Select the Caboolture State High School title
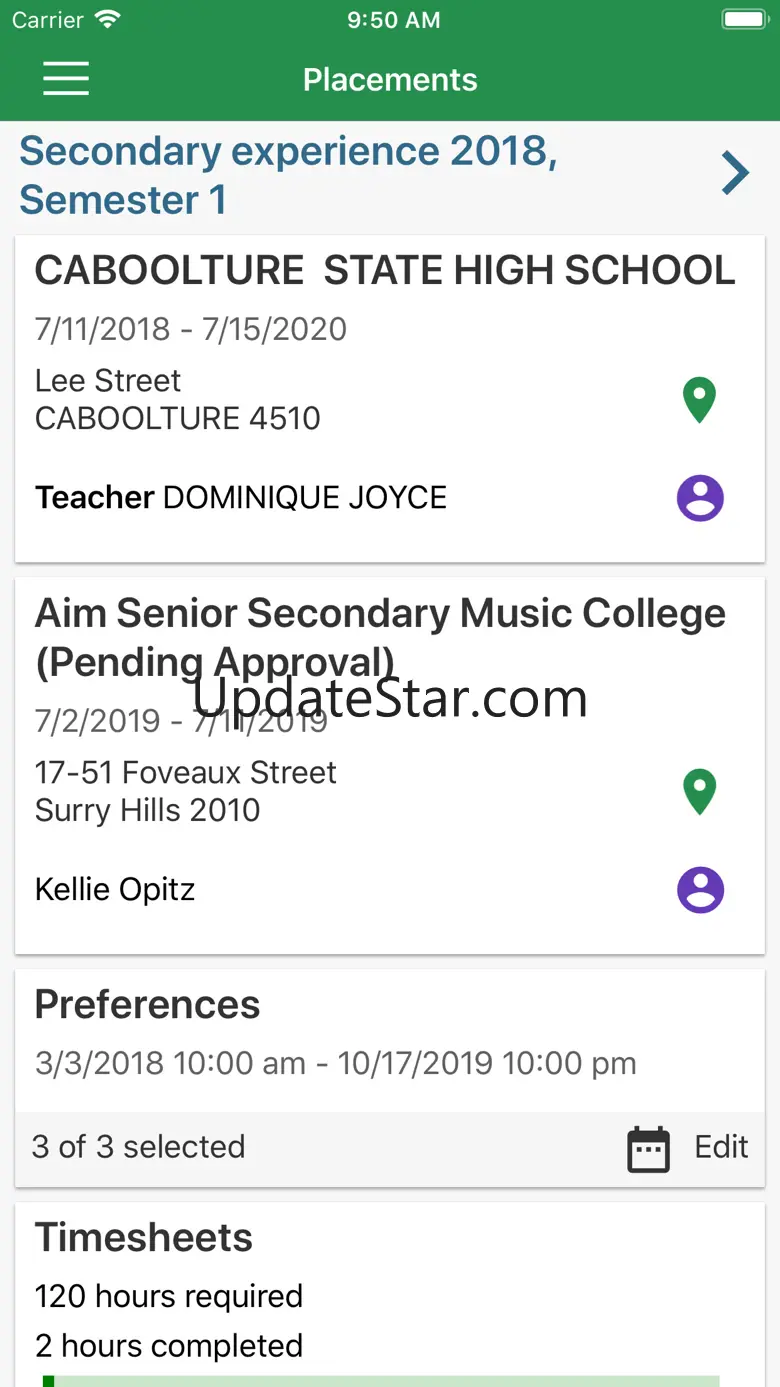 click(385, 271)
